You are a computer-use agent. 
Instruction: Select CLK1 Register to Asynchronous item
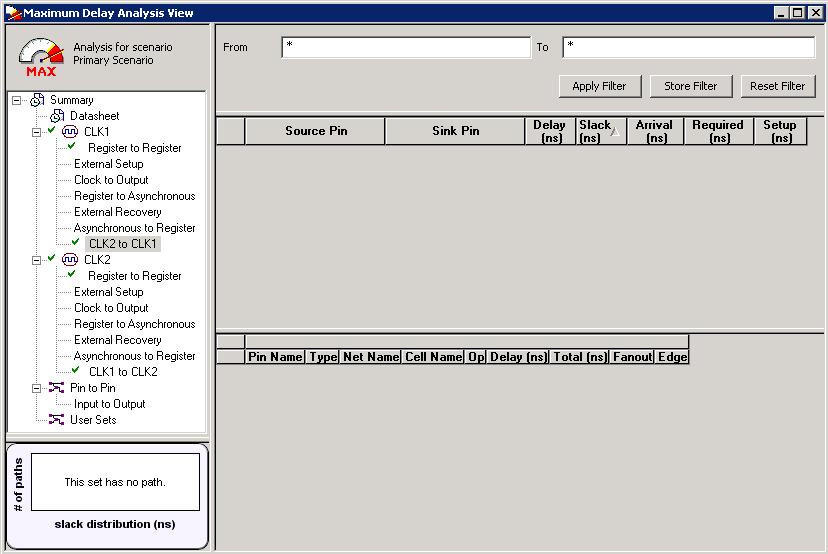click(x=135, y=196)
